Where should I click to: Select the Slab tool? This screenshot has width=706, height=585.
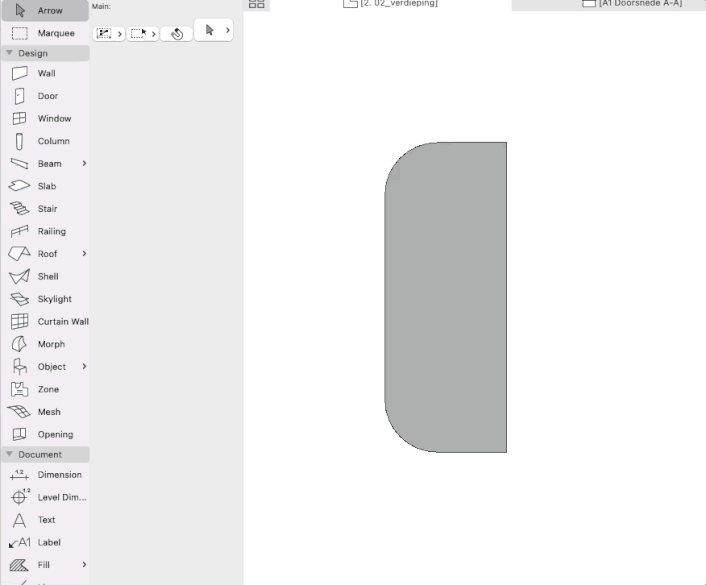(45, 186)
